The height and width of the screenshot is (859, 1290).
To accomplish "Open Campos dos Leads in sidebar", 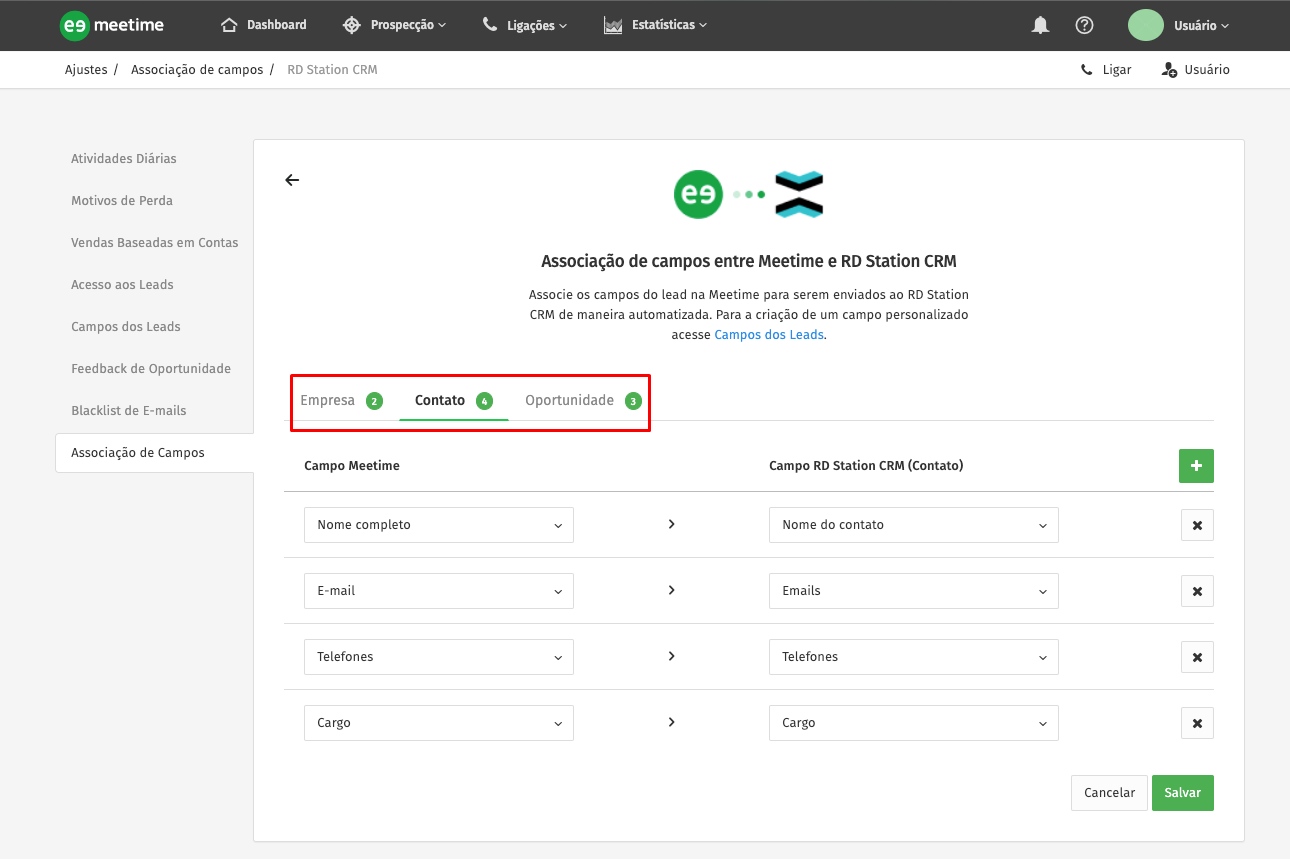I will [126, 327].
